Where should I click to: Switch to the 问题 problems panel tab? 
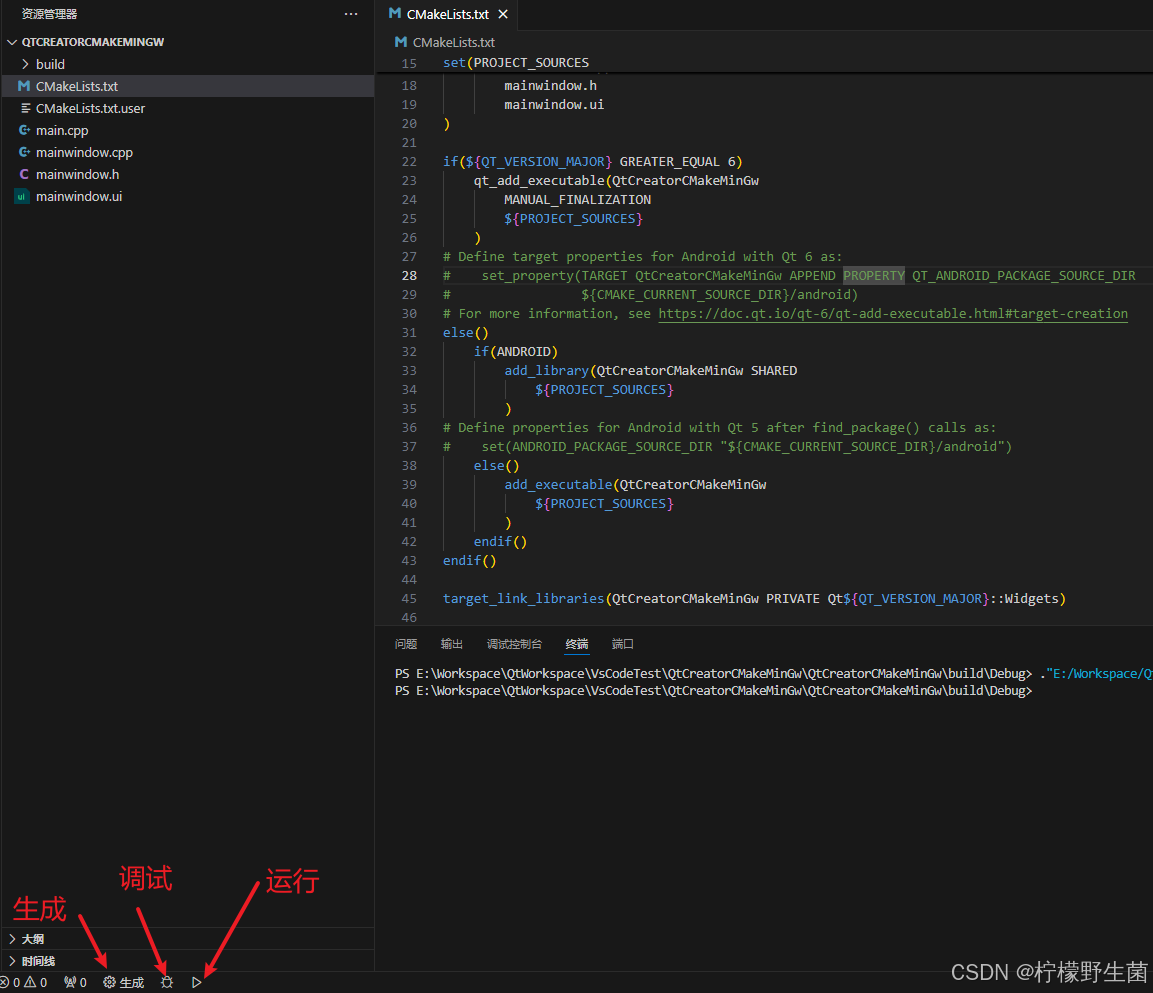click(x=406, y=644)
